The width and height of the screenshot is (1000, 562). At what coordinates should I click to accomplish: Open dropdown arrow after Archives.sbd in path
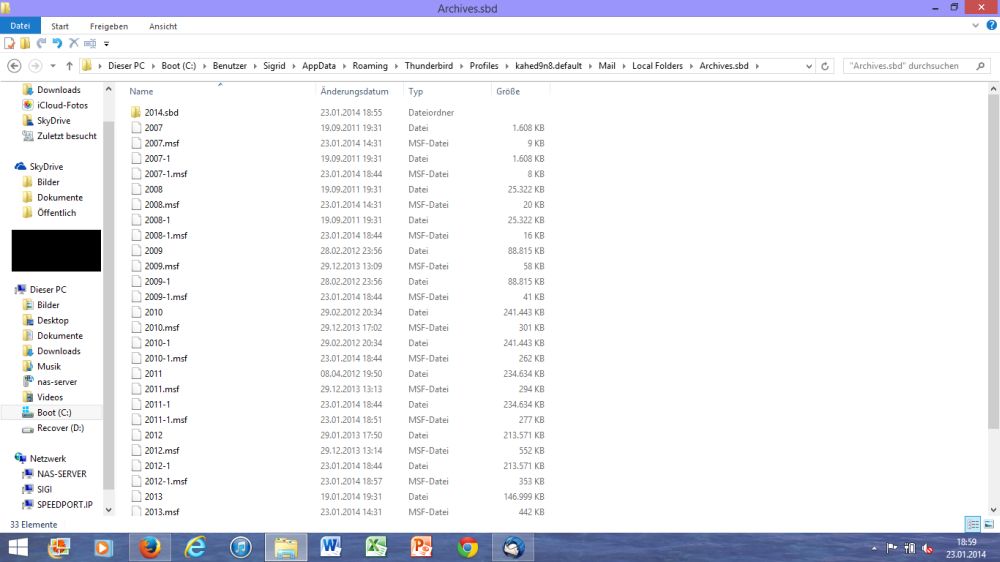pyautogui.click(x=757, y=66)
